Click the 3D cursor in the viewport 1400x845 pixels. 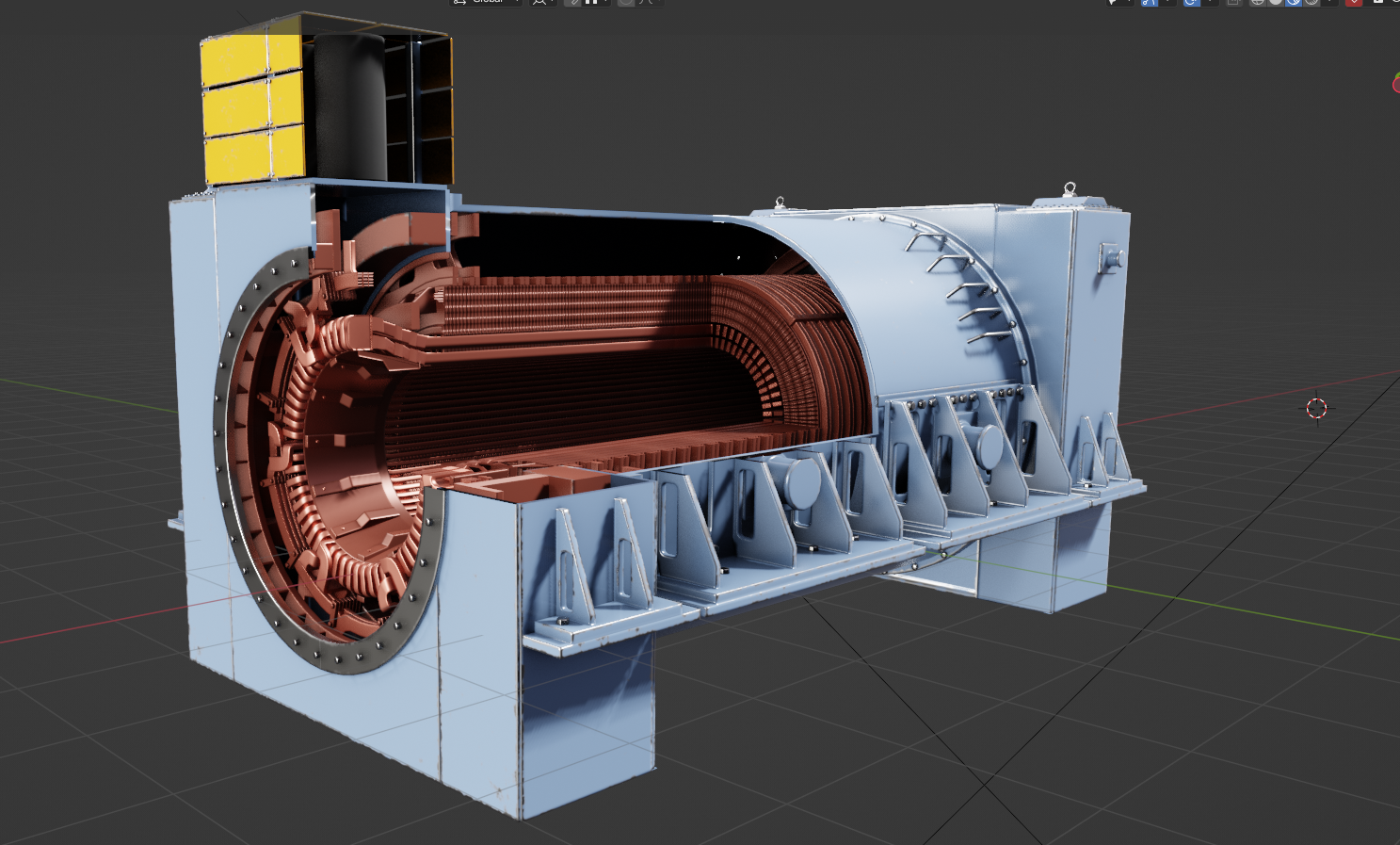1316,408
